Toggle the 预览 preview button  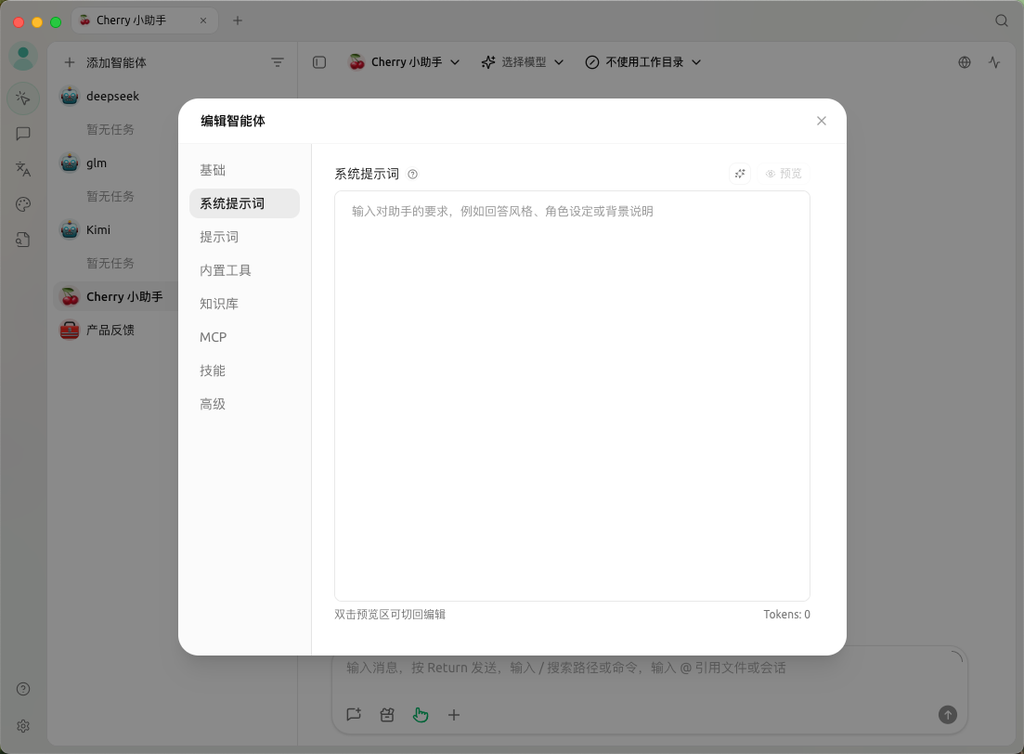tap(784, 174)
